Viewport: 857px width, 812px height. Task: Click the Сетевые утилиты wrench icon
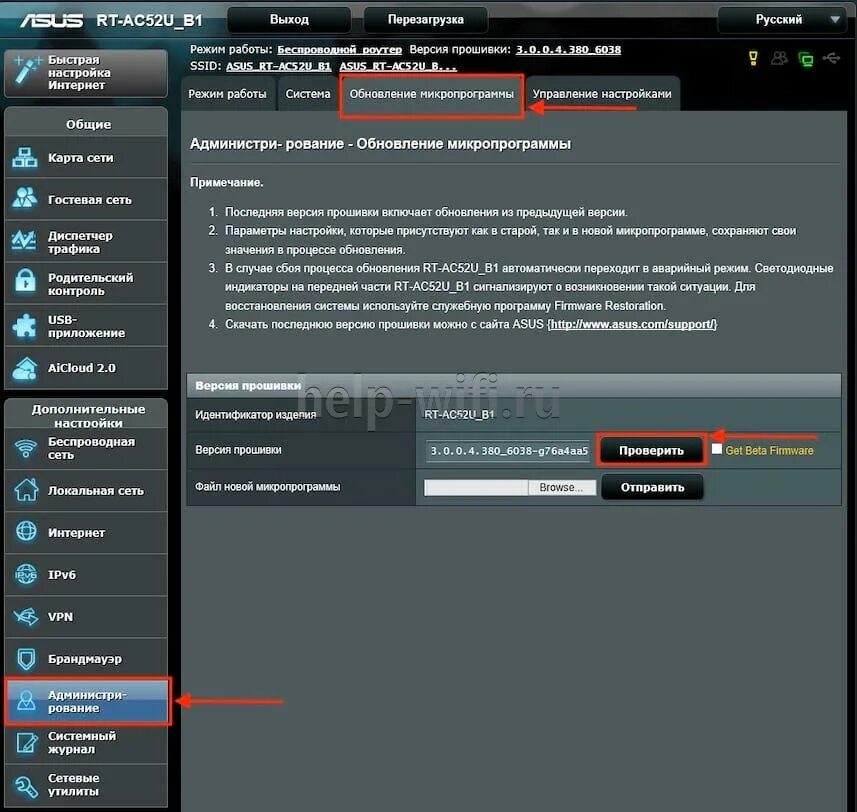click(x=26, y=785)
